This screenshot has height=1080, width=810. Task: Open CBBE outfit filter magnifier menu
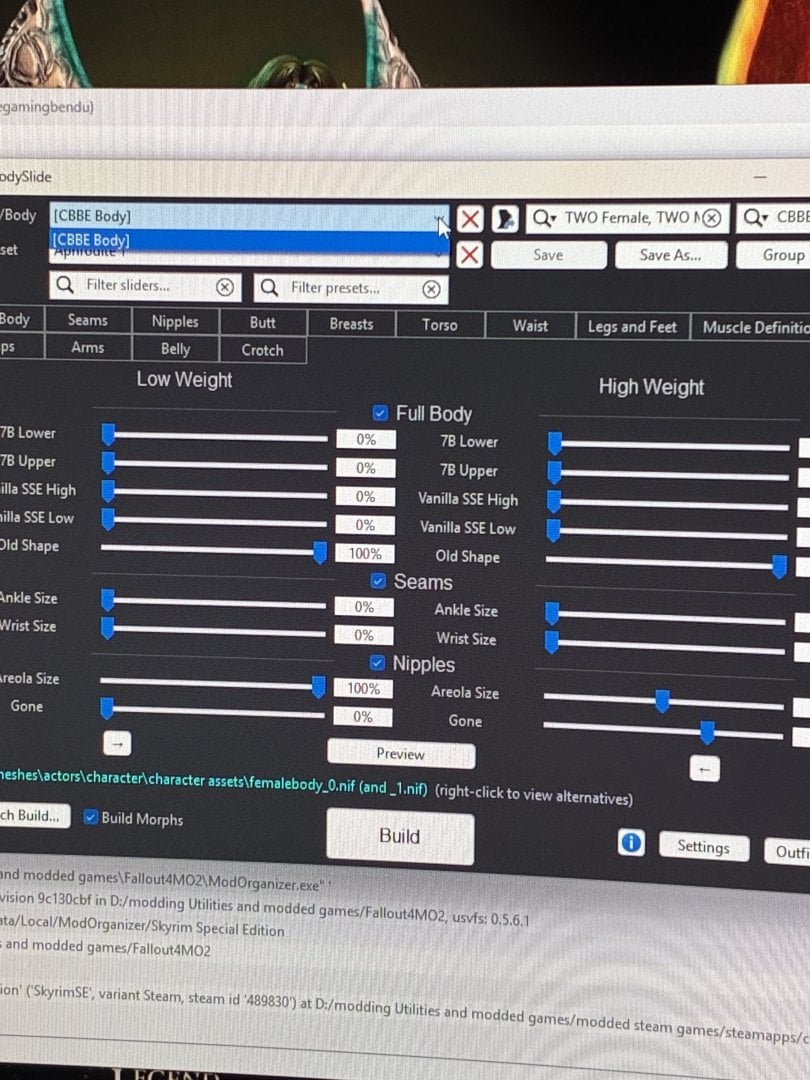tap(755, 218)
